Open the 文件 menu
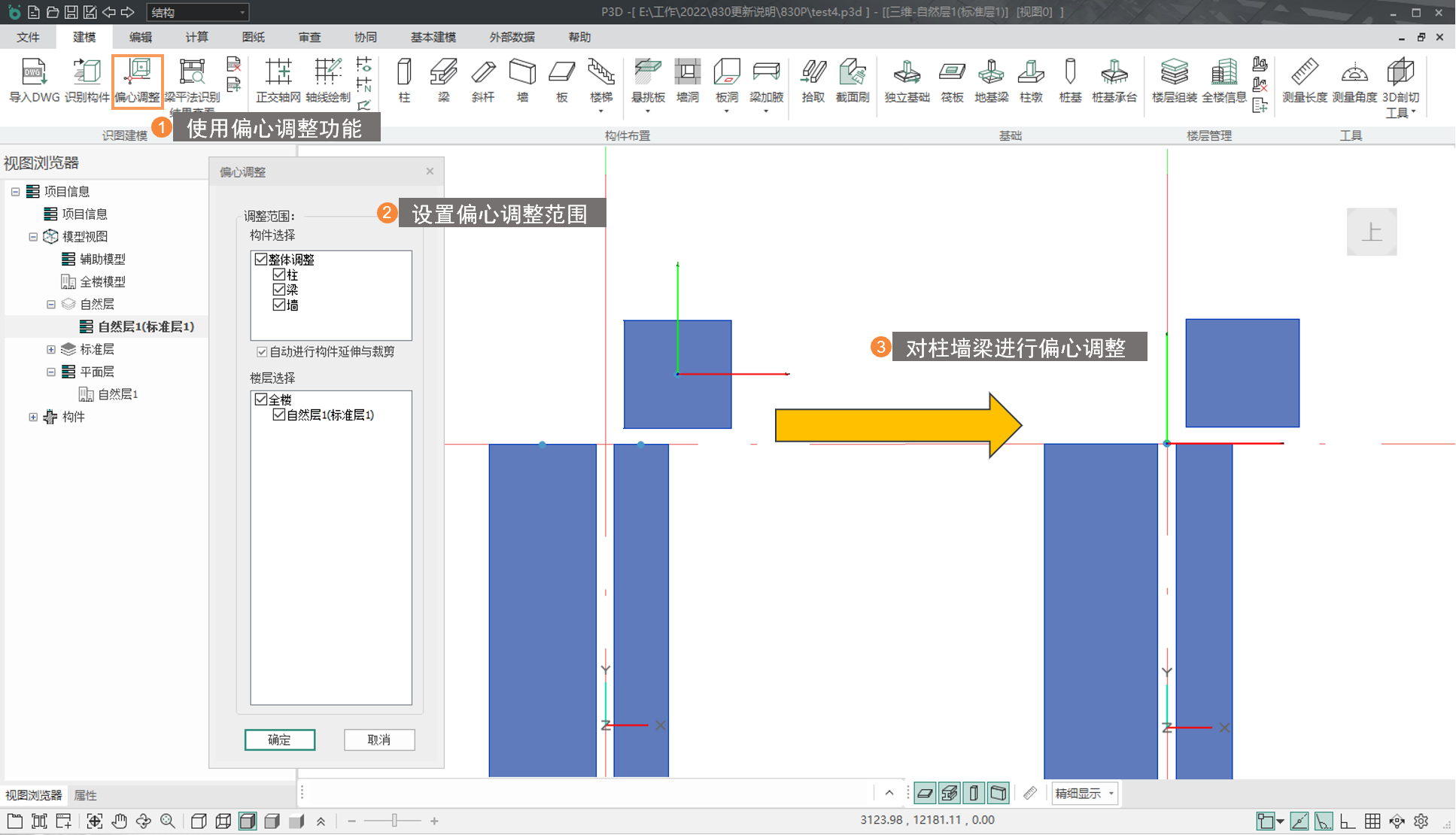1456x835 pixels. coord(28,37)
